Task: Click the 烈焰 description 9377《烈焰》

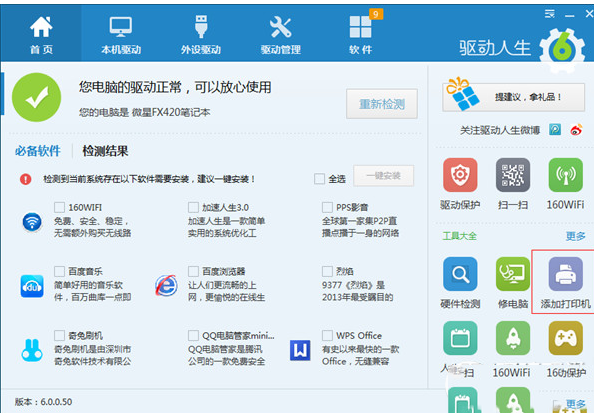Action: pyautogui.click(x=357, y=291)
